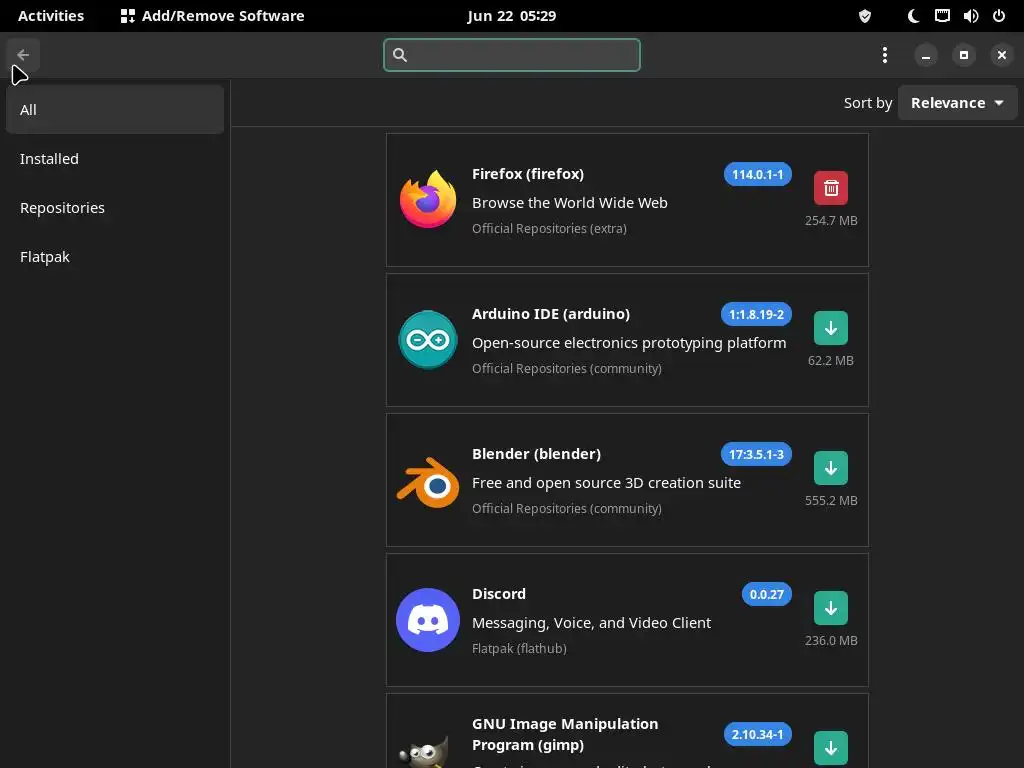Click the GIMP mascot icon
Viewport: 1024px width, 768px height.
click(424, 752)
